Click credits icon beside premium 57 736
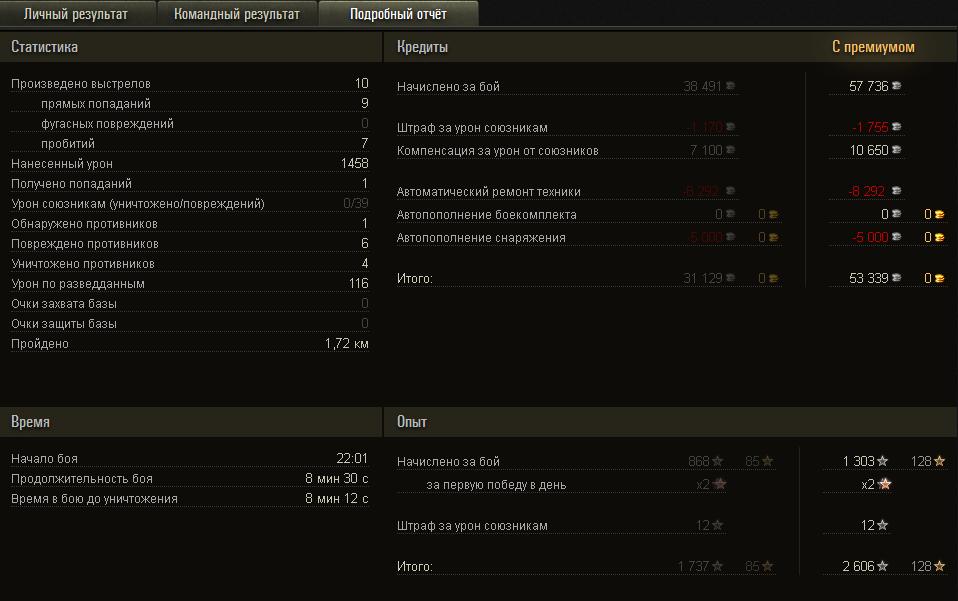Screen dimensions: 958x601 click(x=896, y=86)
